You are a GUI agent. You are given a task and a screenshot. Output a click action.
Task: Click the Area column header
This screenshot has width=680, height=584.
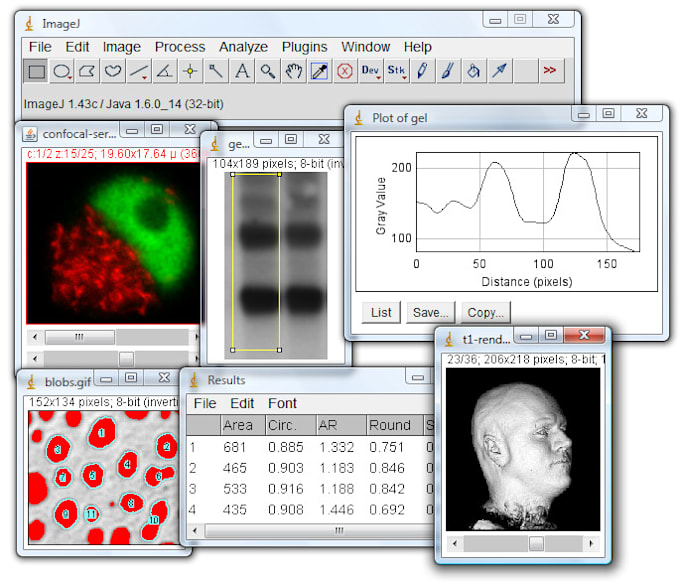[242, 425]
